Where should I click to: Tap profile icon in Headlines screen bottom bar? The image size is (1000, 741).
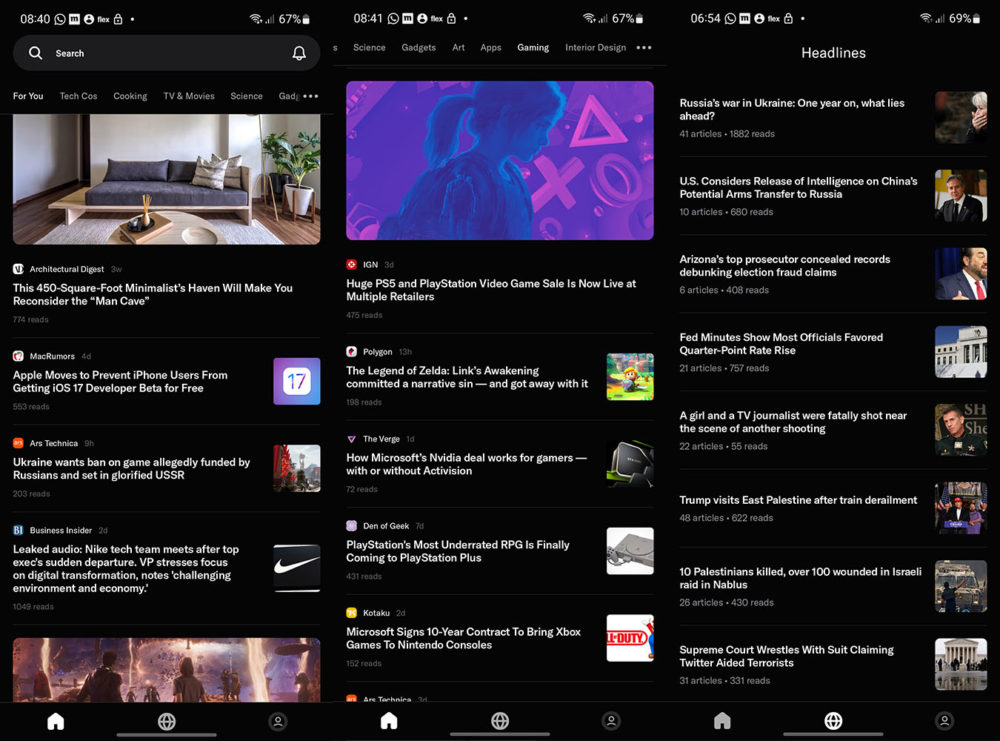coord(945,721)
